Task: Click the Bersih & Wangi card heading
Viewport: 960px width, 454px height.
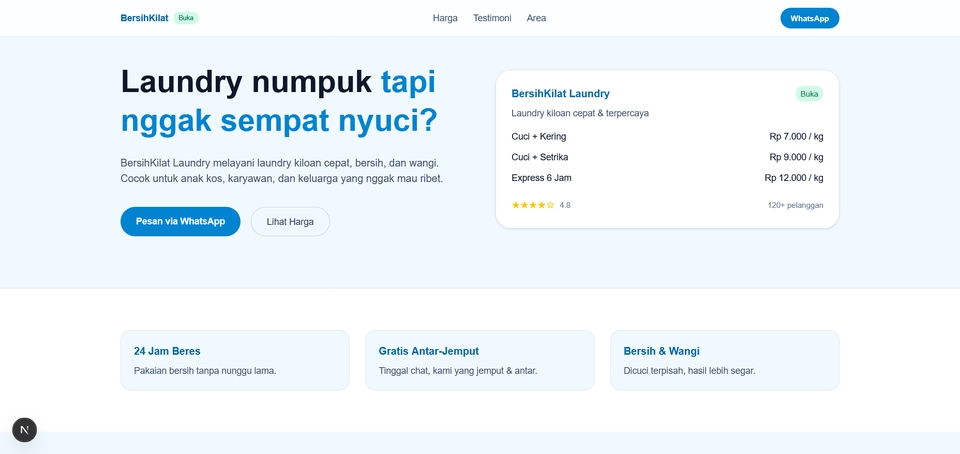Action: [662, 351]
